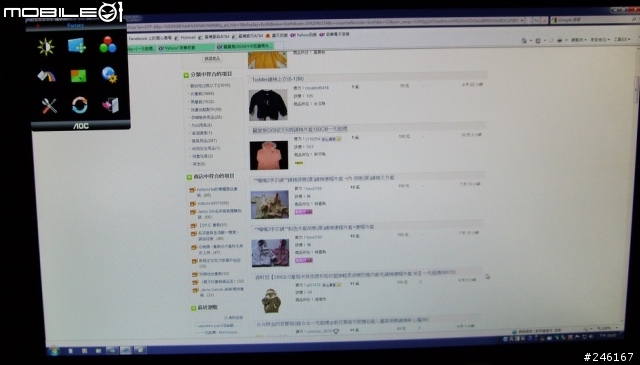The width and height of the screenshot is (640, 365).
Task: Select the Image Setup blue screen icon
Action: pyautogui.click(x=77, y=45)
